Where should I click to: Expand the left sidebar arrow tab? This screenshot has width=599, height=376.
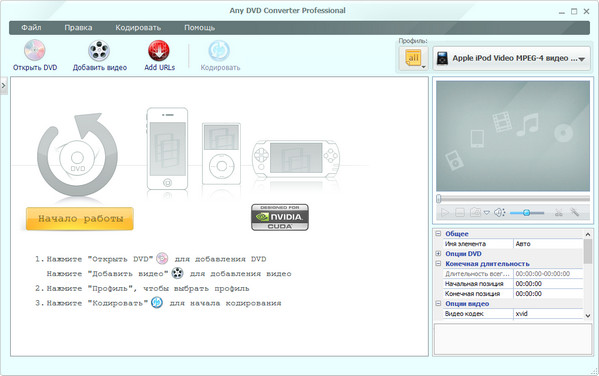[x=3, y=86]
